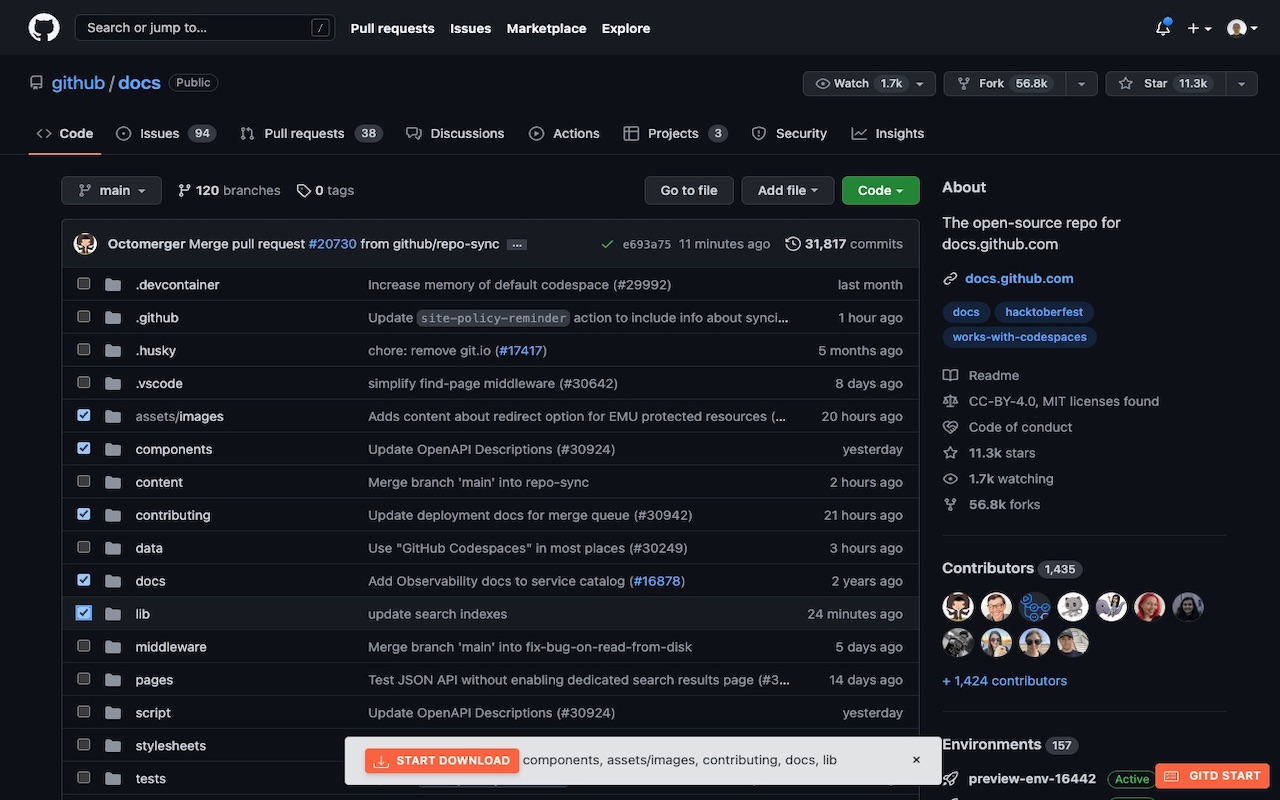This screenshot has width=1280, height=800.
Task: Check the .devcontainer row checkbox
Action: [83, 282]
